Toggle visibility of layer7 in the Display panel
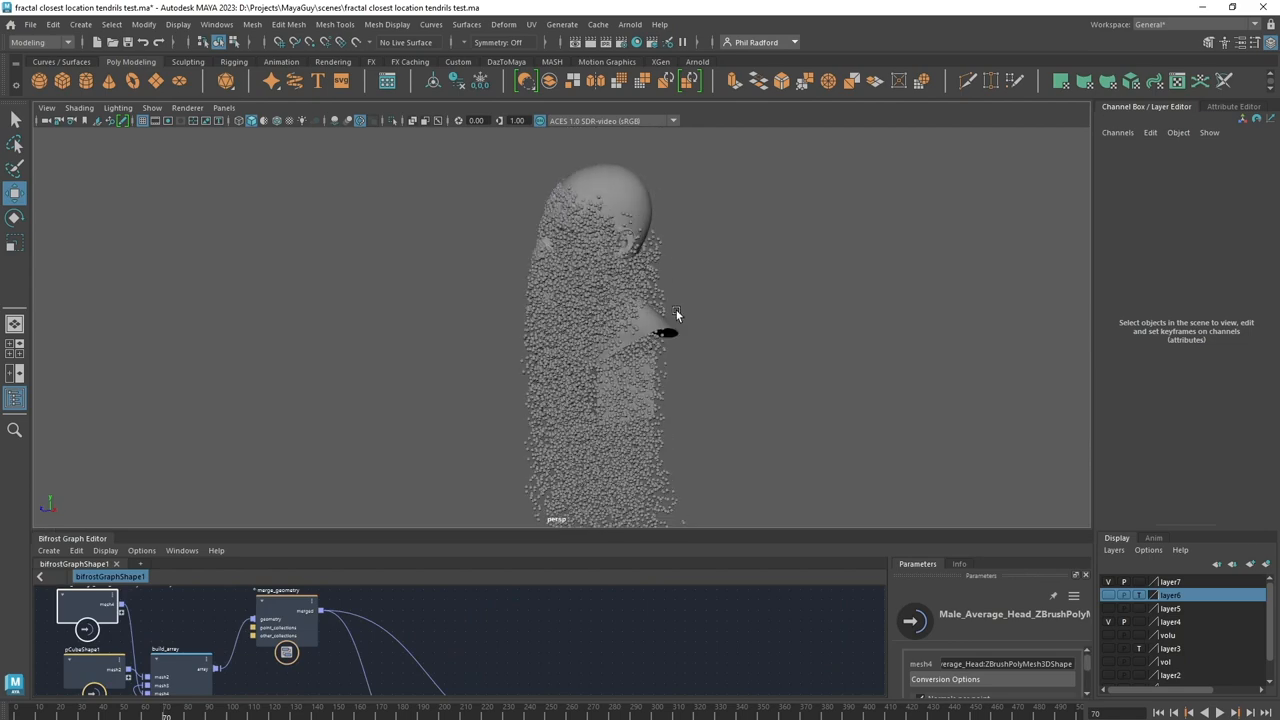This screenshot has width=1280, height=720. coord(1108,582)
